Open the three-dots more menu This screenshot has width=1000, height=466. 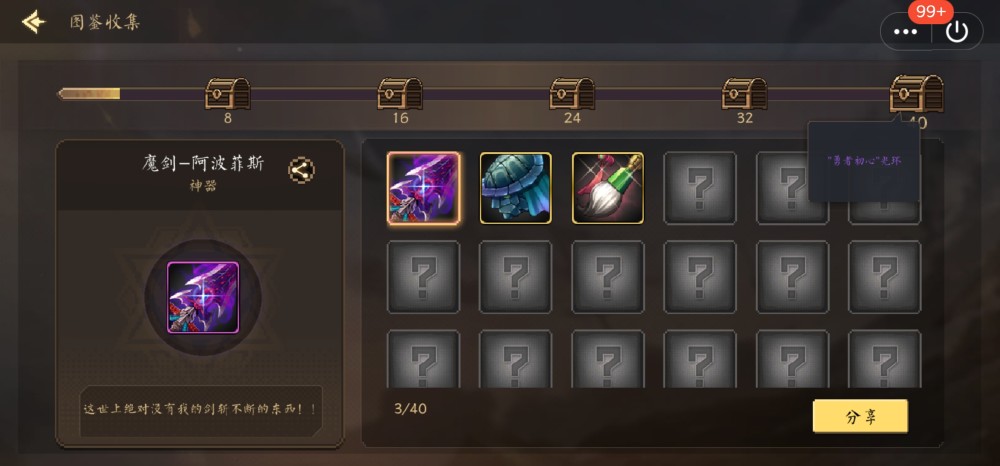coord(906,31)
